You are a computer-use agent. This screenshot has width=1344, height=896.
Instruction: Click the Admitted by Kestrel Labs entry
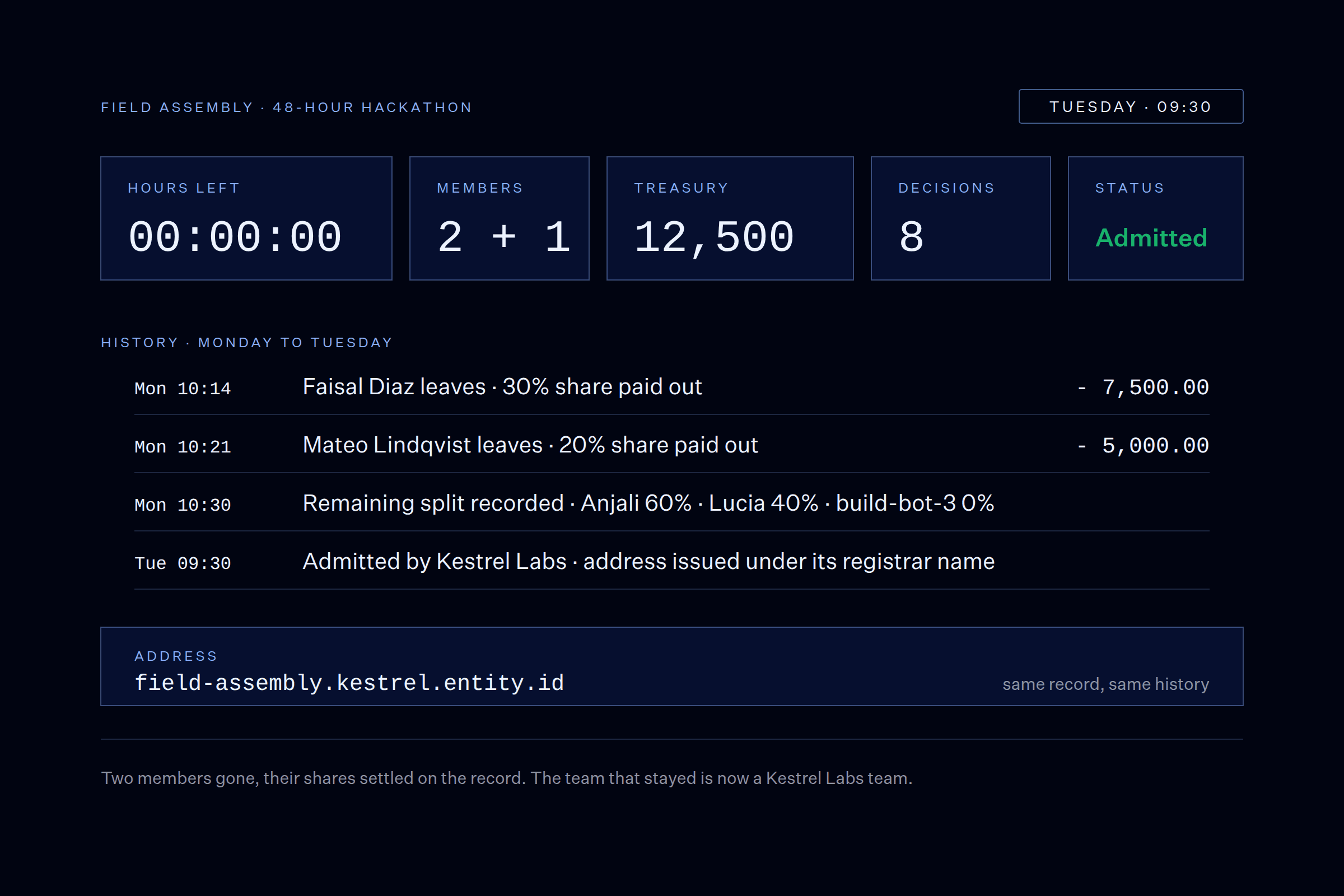pyautogui.click(x=648, y=562)
